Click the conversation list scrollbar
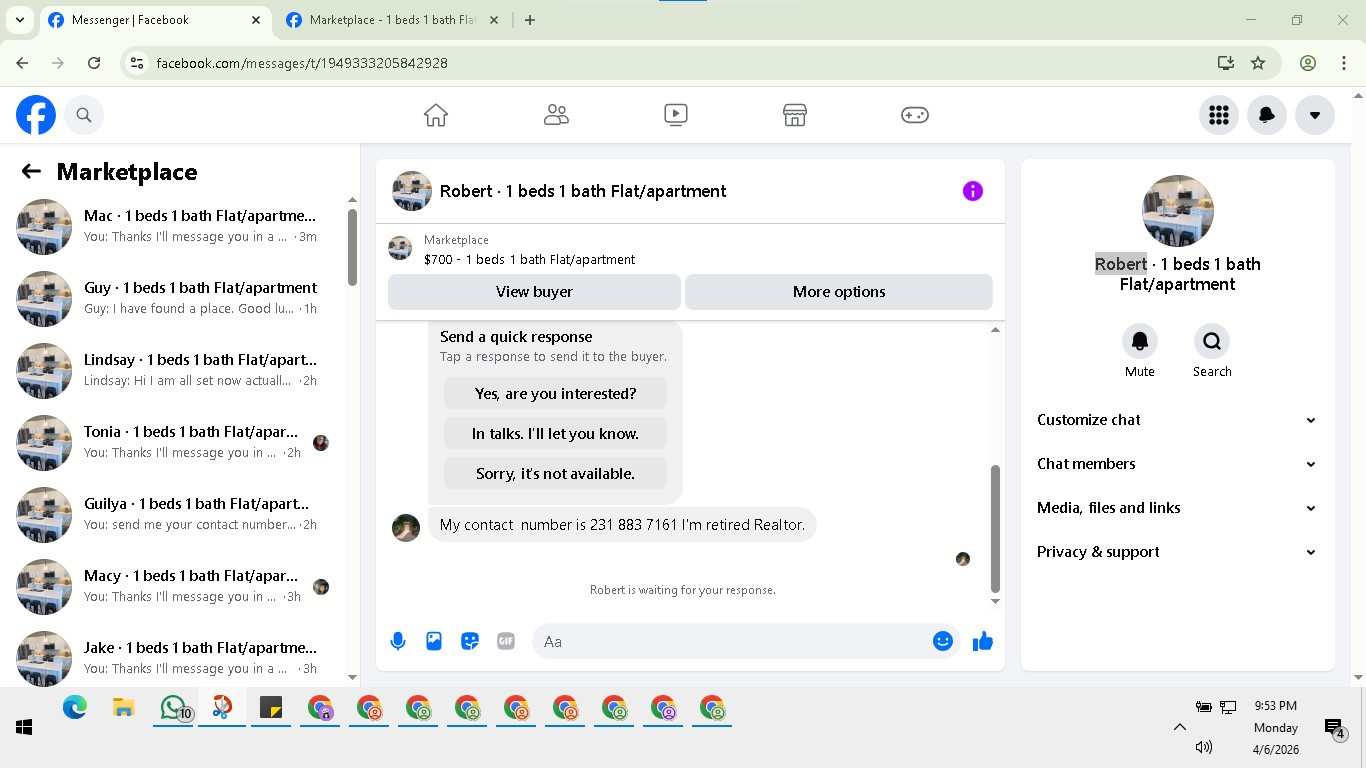The image size is (1366, 768). pyautogui.click(x=352, y=246)
